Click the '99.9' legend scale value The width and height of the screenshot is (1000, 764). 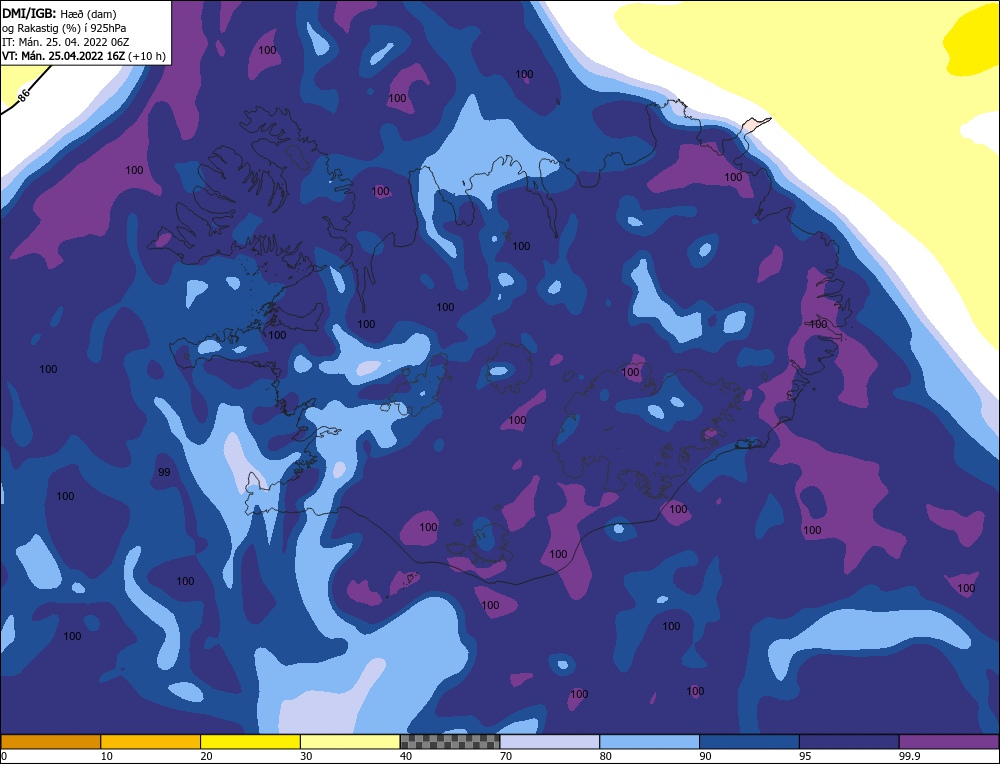click(909, 756)
